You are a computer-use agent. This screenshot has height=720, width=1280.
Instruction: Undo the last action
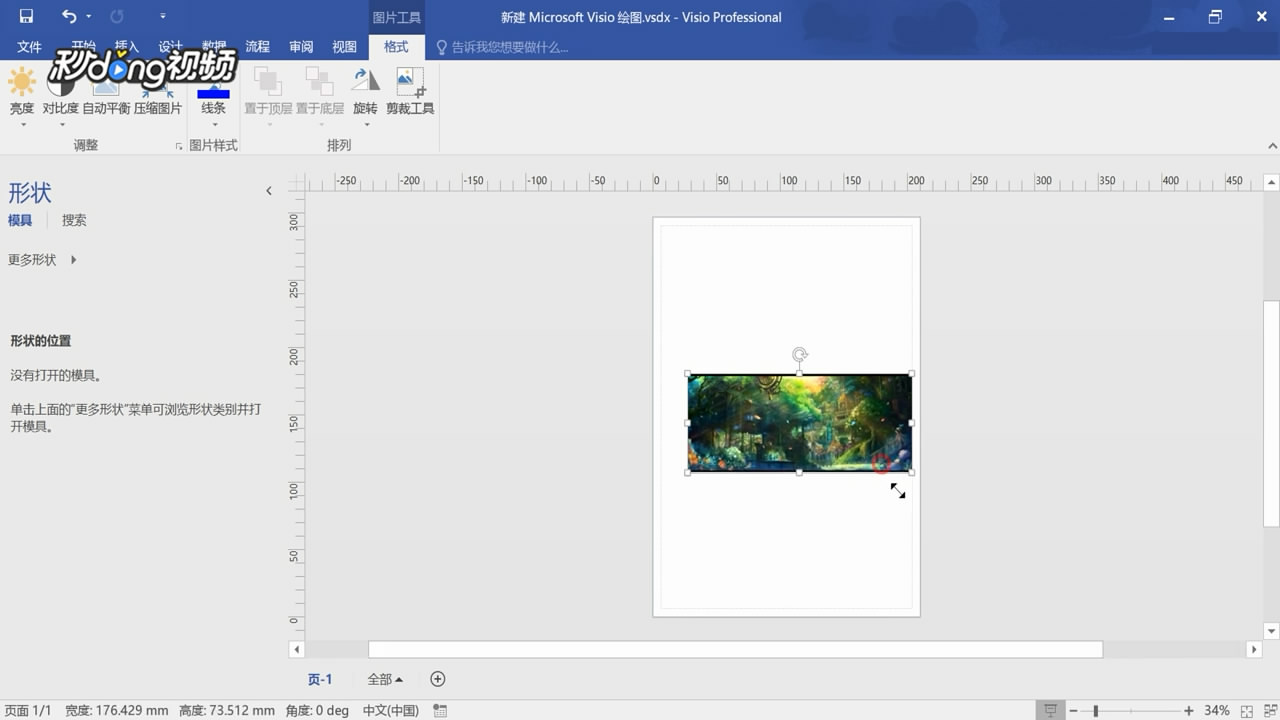(x=68, y=16)
